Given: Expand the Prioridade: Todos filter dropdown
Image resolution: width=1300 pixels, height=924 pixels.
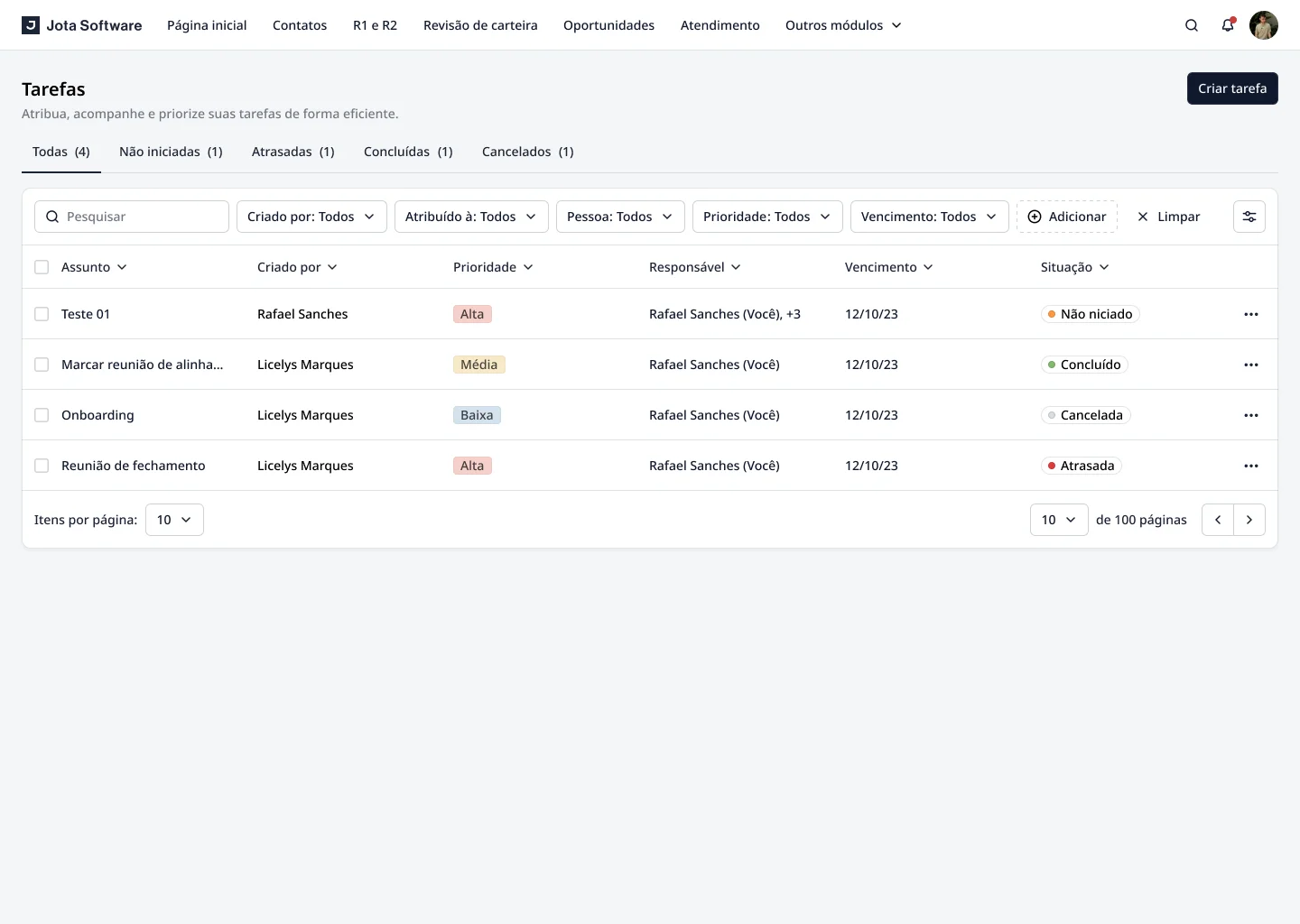Looking at the screenshot, I should click(x=766, y=217).
